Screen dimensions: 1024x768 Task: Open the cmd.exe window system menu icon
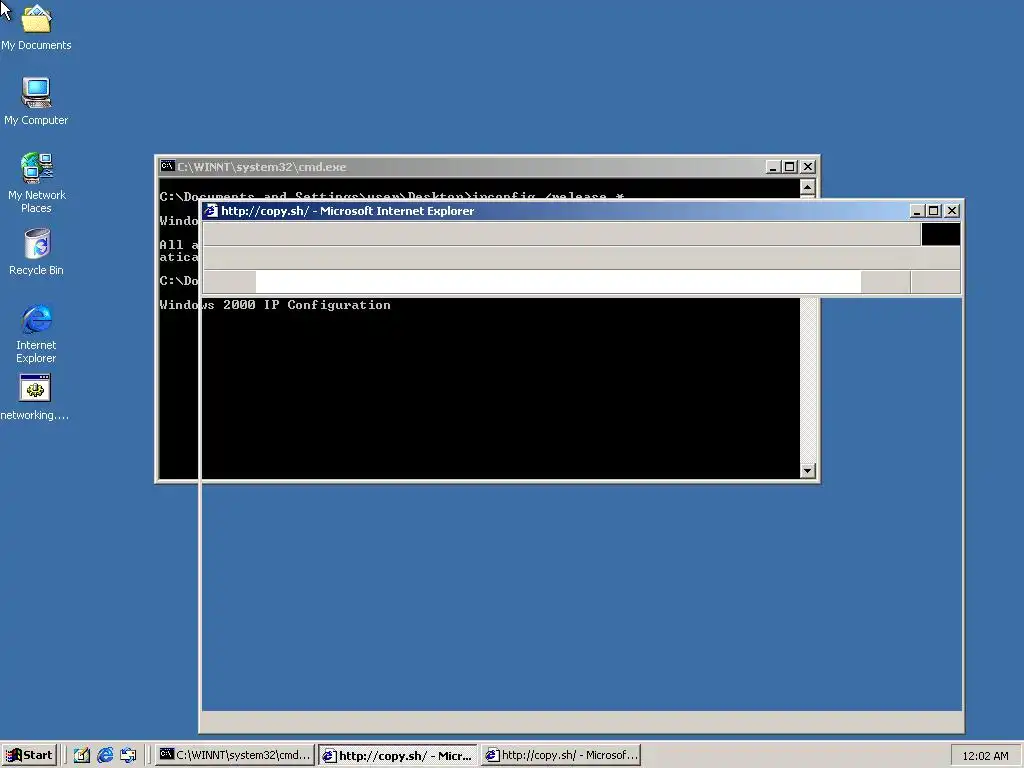point(167,166)
